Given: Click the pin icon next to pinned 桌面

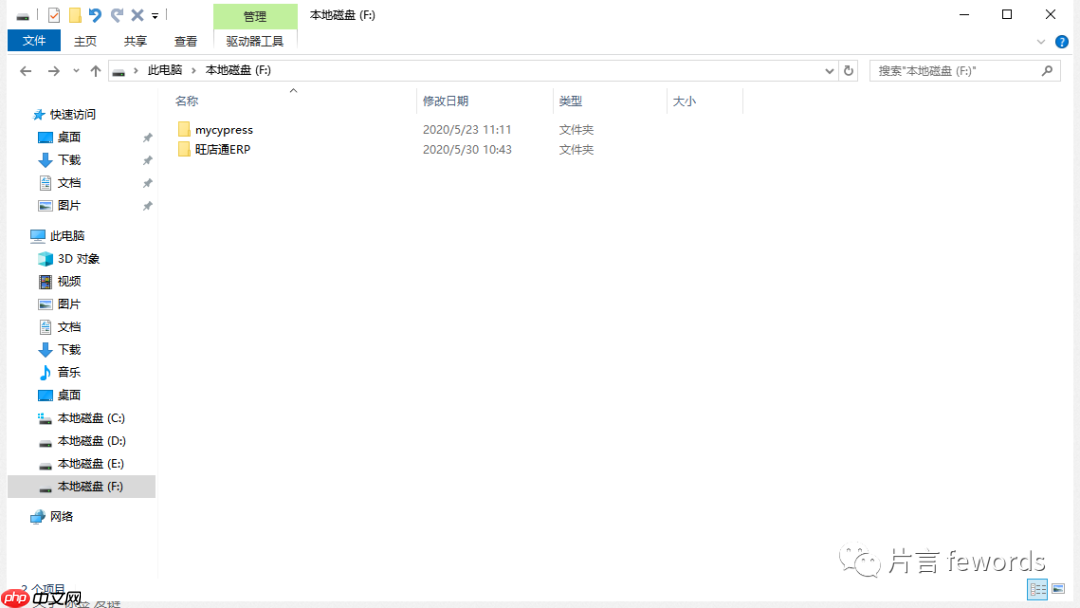Looking at the screenshot, I should pos(147,138).
